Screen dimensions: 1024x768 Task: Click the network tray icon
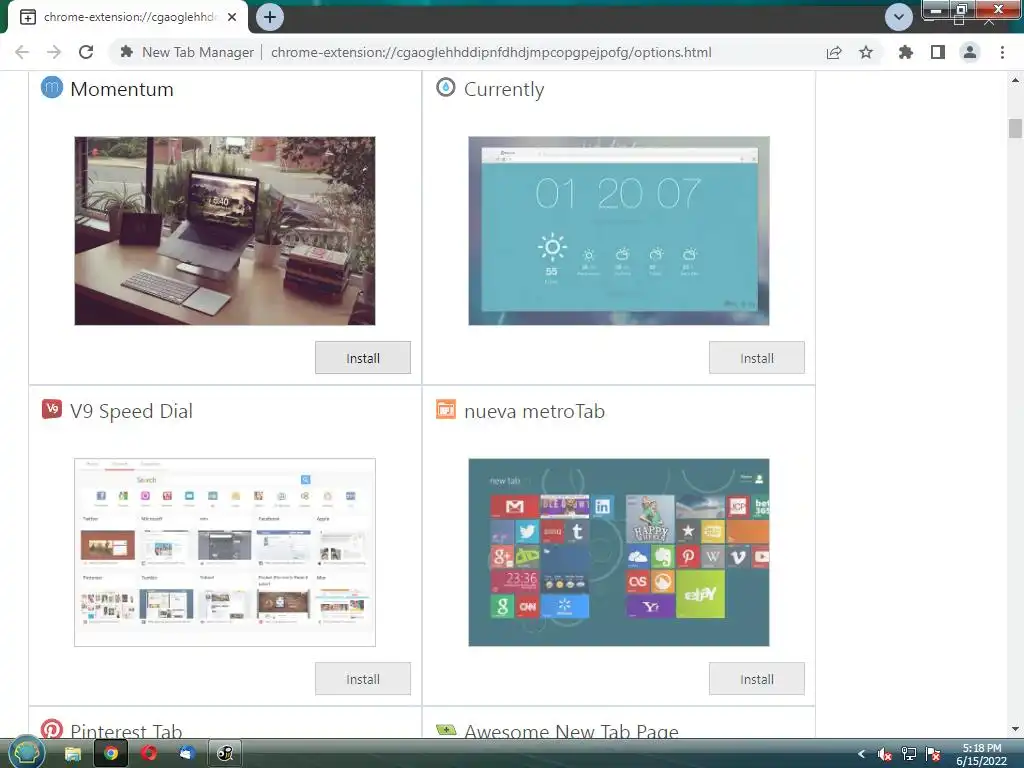coord(908,754)
